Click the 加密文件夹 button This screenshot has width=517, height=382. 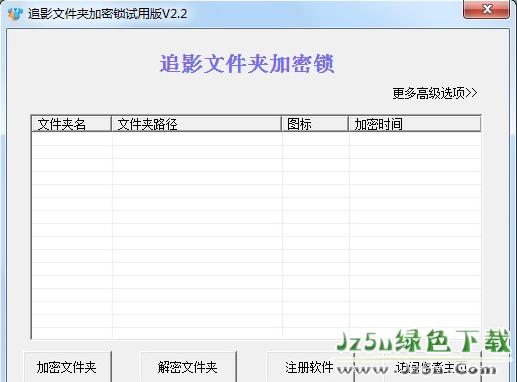click(67, 367)
